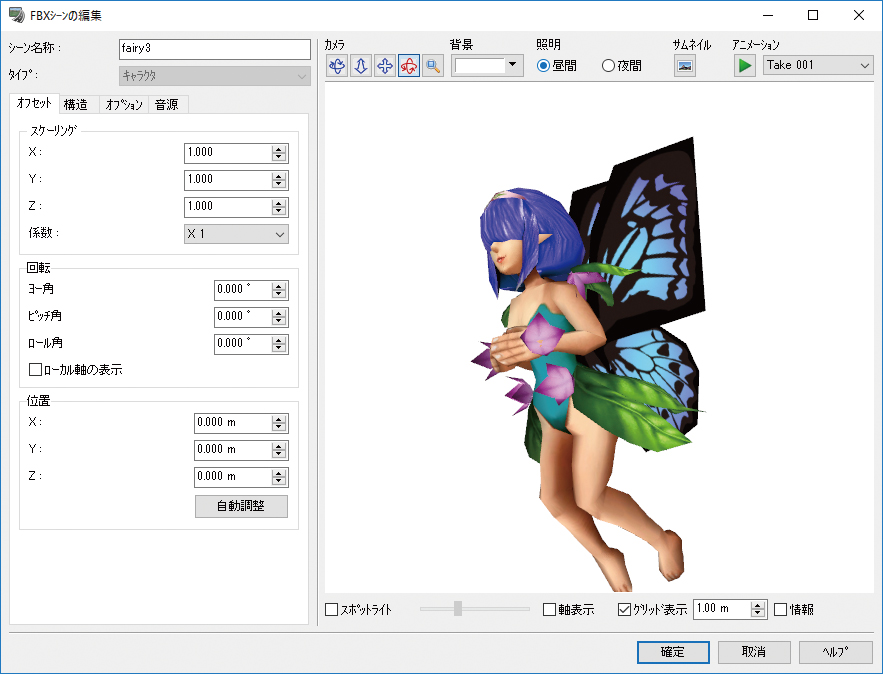This screenshot has width=883, height=674.
Task: Enable ローカル軸の表示 checkbox
Action: pyautogui.click(x=36, y=370)
